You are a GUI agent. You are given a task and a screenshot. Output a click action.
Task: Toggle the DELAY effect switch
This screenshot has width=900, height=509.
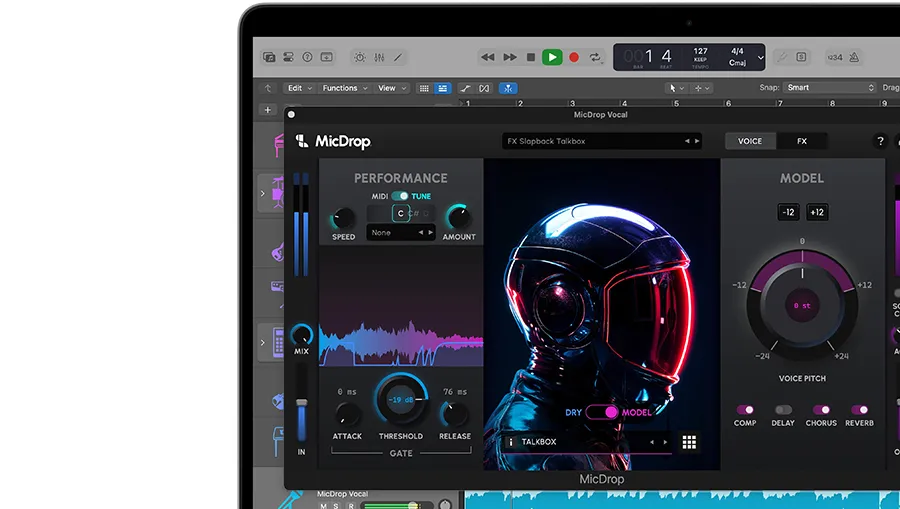tap(783, 410)
